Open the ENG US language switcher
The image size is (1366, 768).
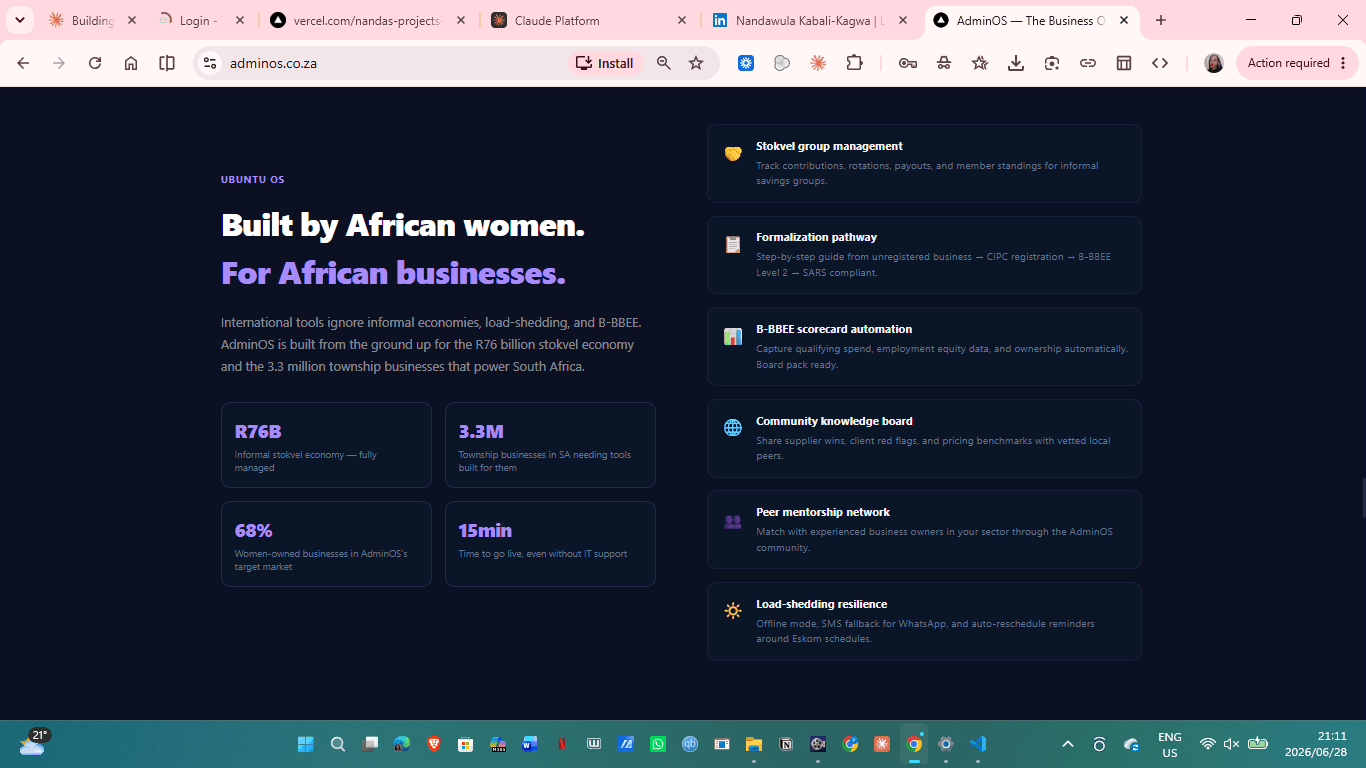coord(1170,745)
